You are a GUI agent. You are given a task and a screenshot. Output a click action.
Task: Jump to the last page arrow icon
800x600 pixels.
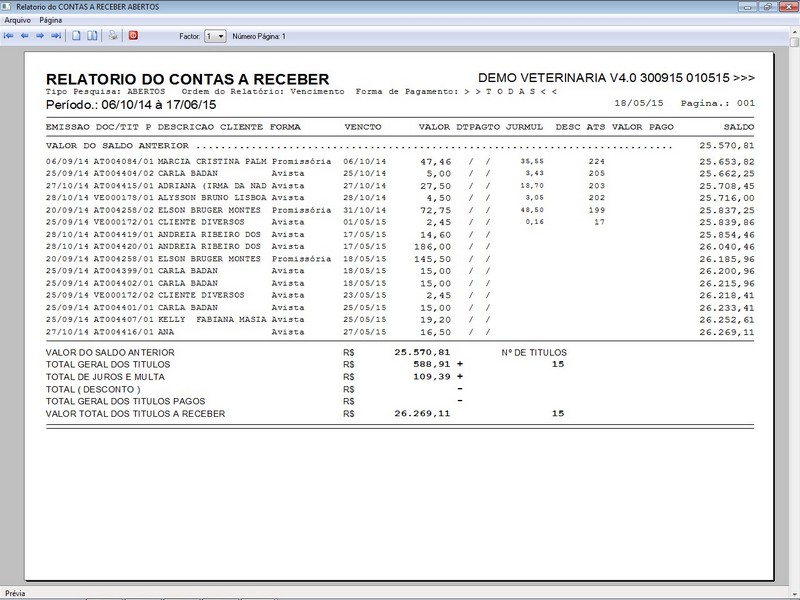click(56, 36)
